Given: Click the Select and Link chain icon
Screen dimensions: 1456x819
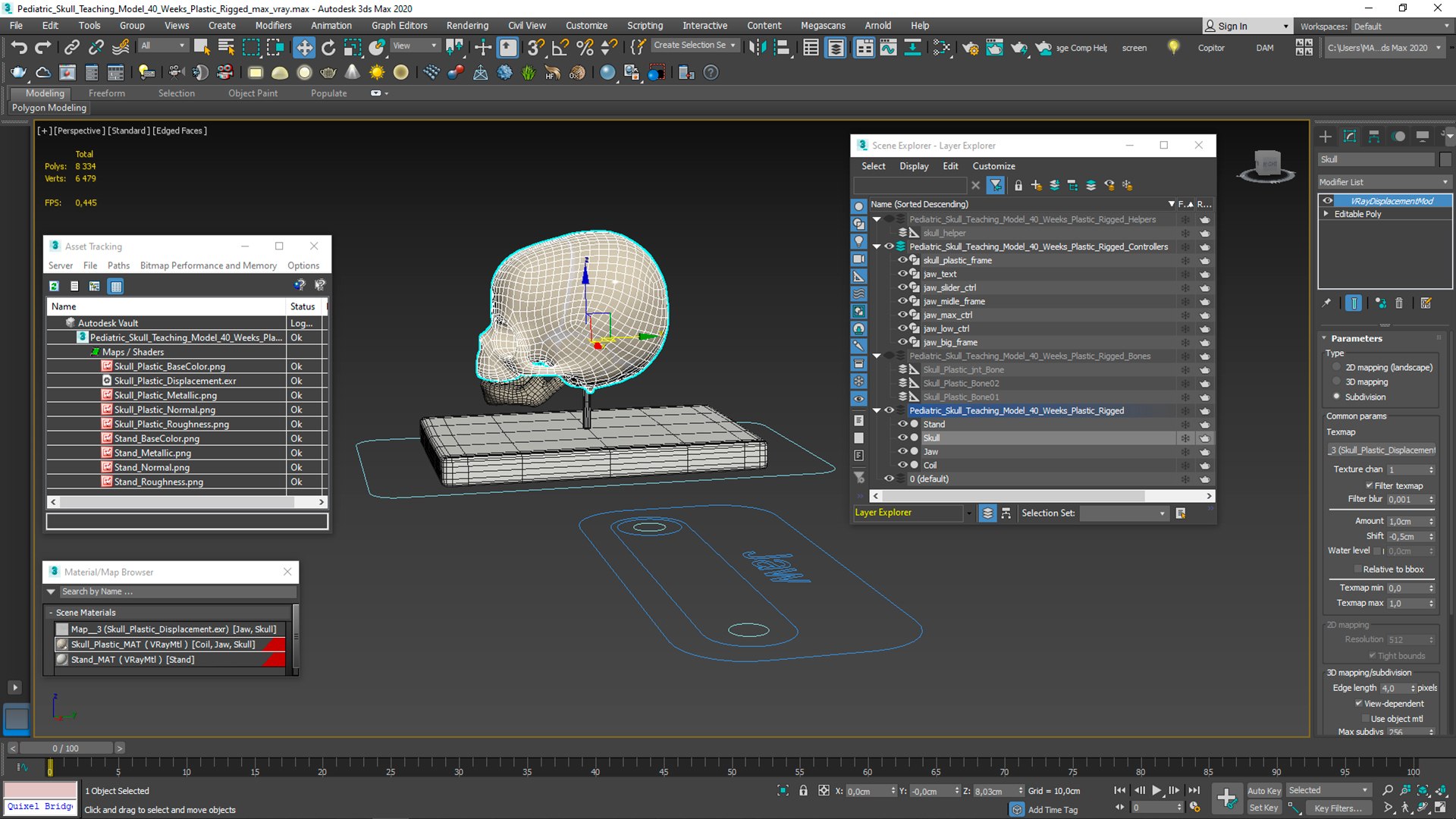Looking at the screenshot, I should [71, 47].
